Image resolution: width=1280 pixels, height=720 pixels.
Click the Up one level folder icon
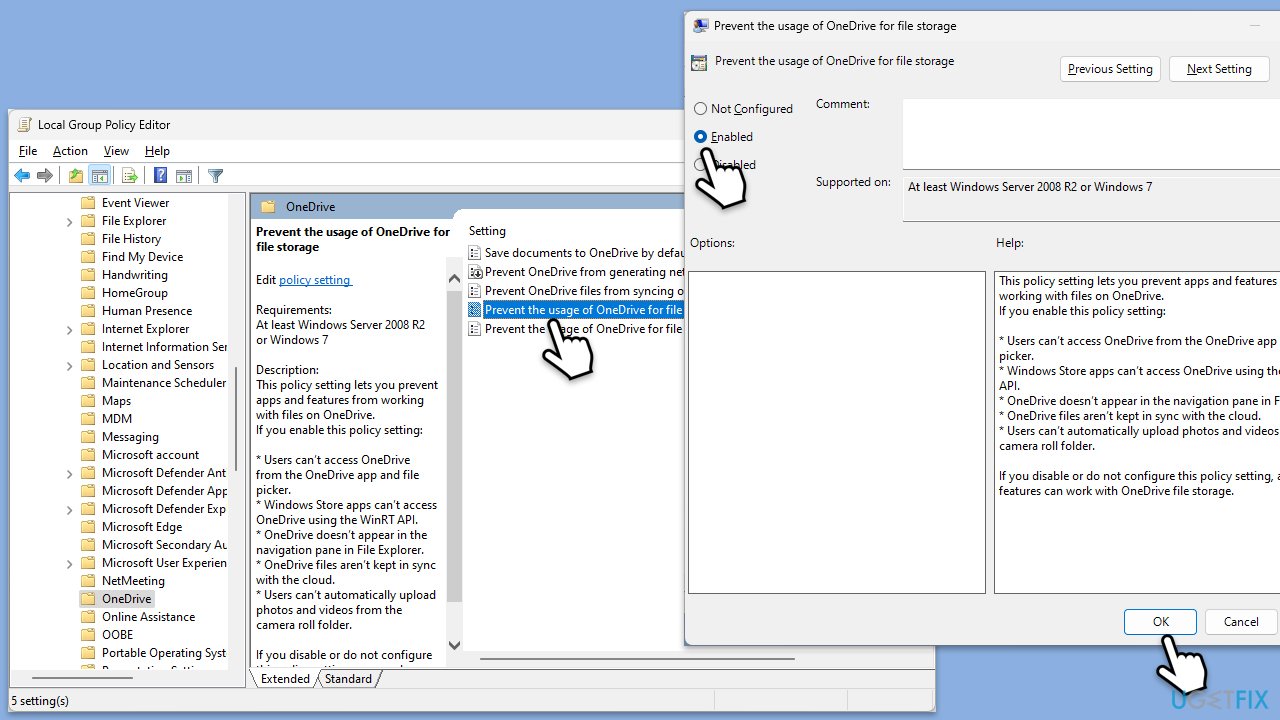pos(76,176)
